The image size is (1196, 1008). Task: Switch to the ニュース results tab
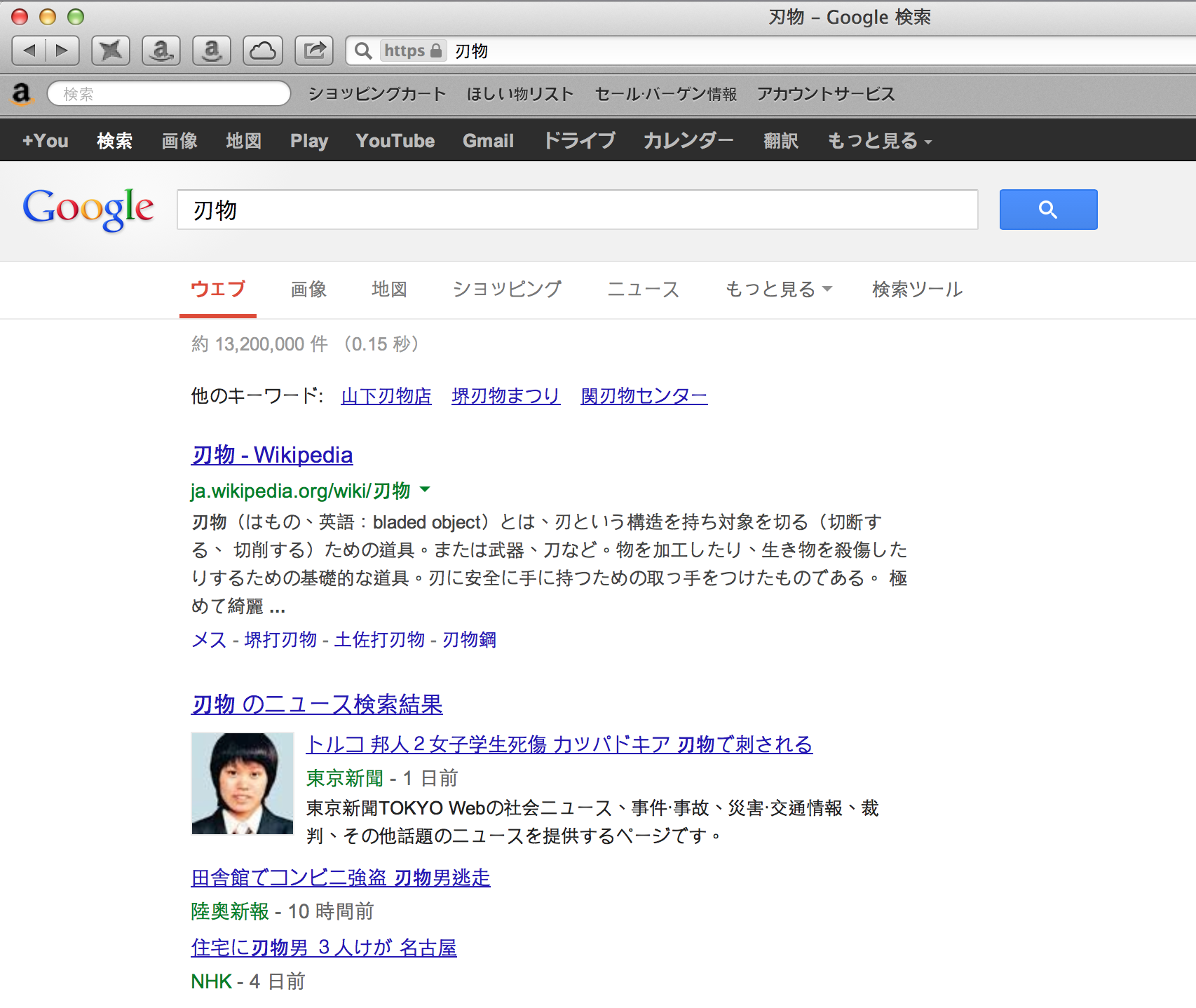click(x=644, y=289)
